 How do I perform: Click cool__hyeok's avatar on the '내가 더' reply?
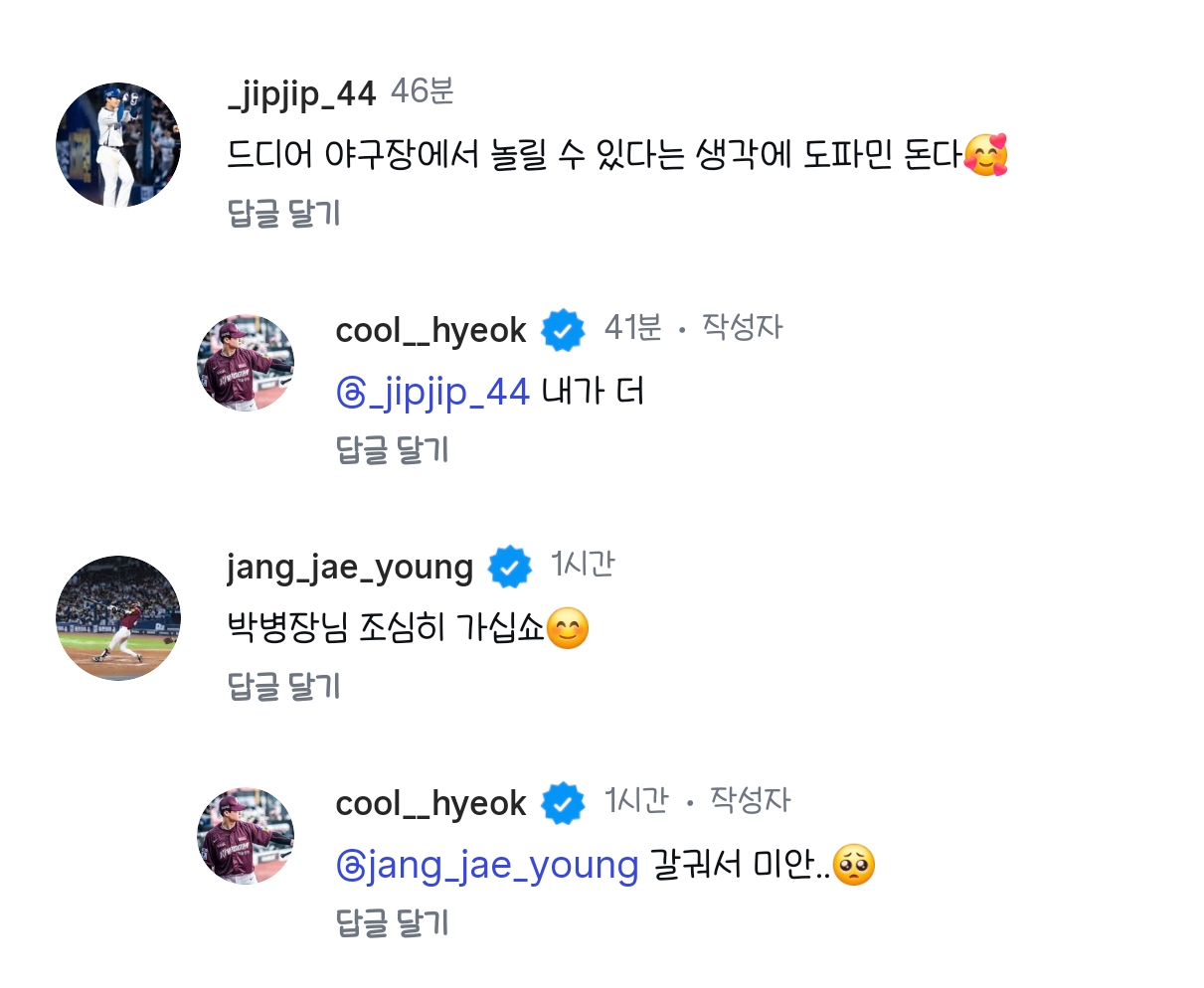[246, 364]
